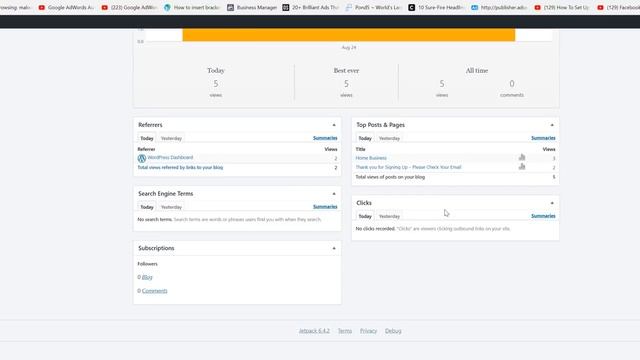This screenshot has height=360, width=640.
Task: Open the (223) Google AdW... bookmark
Action: [x=129, y=7]
